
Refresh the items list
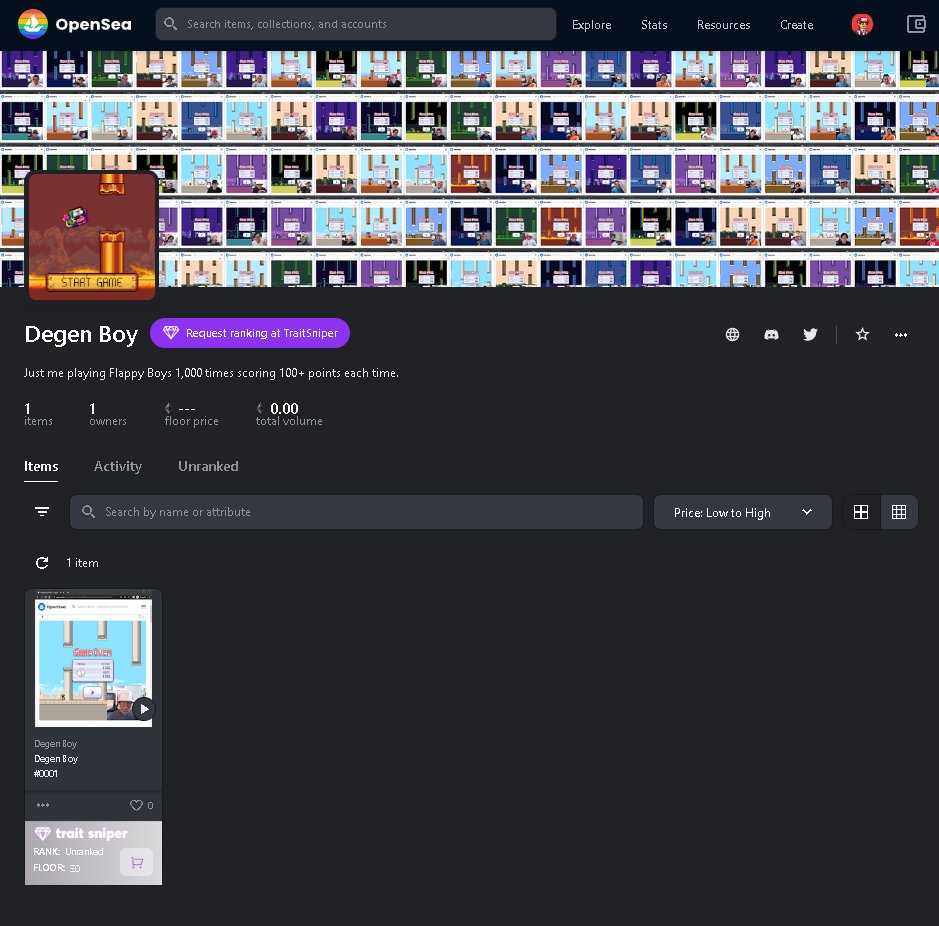pyautogui.click(x=42, y=563)
